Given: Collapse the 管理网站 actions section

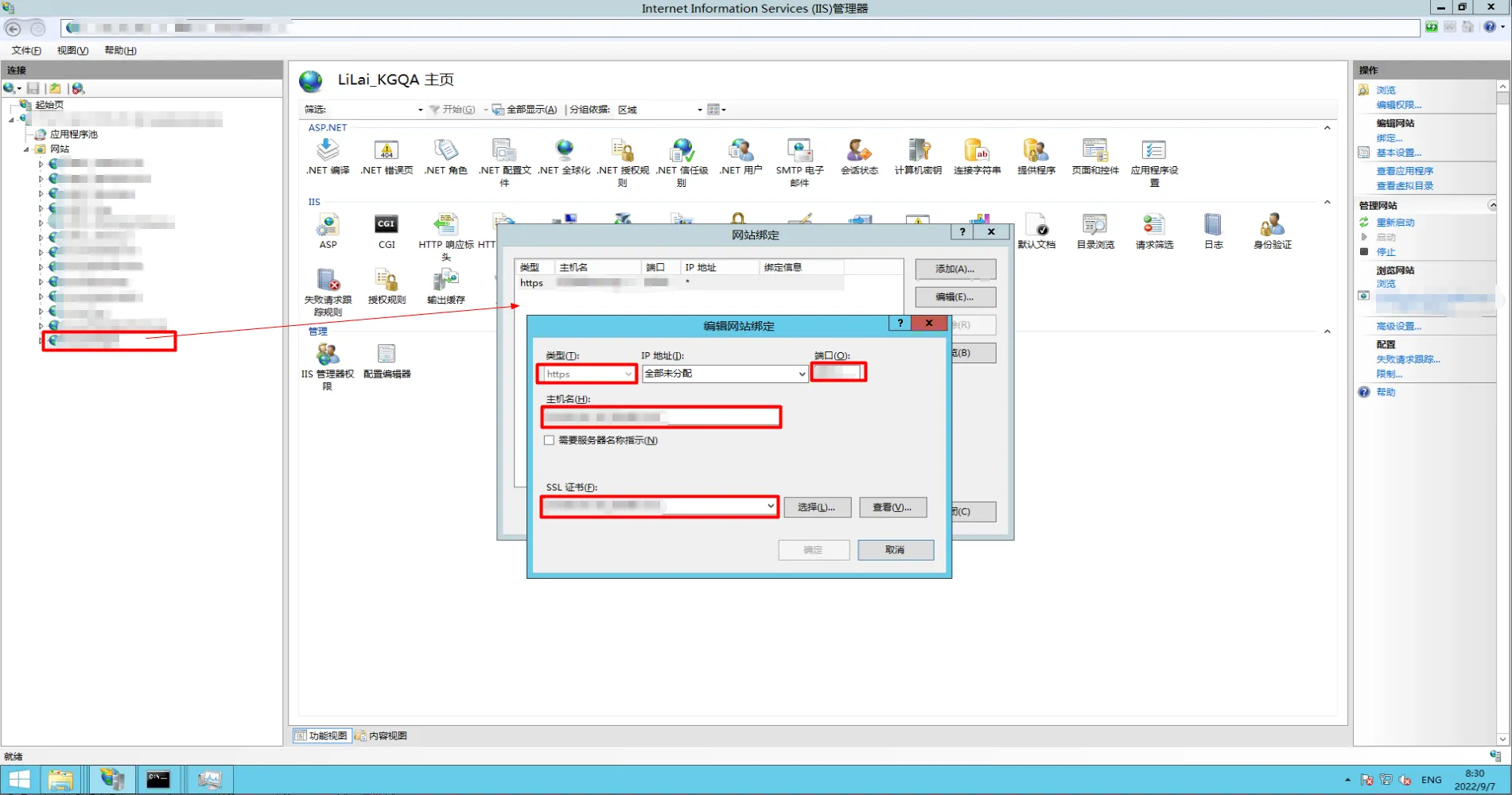Looking at the screenshot, I should point(1492,205).
